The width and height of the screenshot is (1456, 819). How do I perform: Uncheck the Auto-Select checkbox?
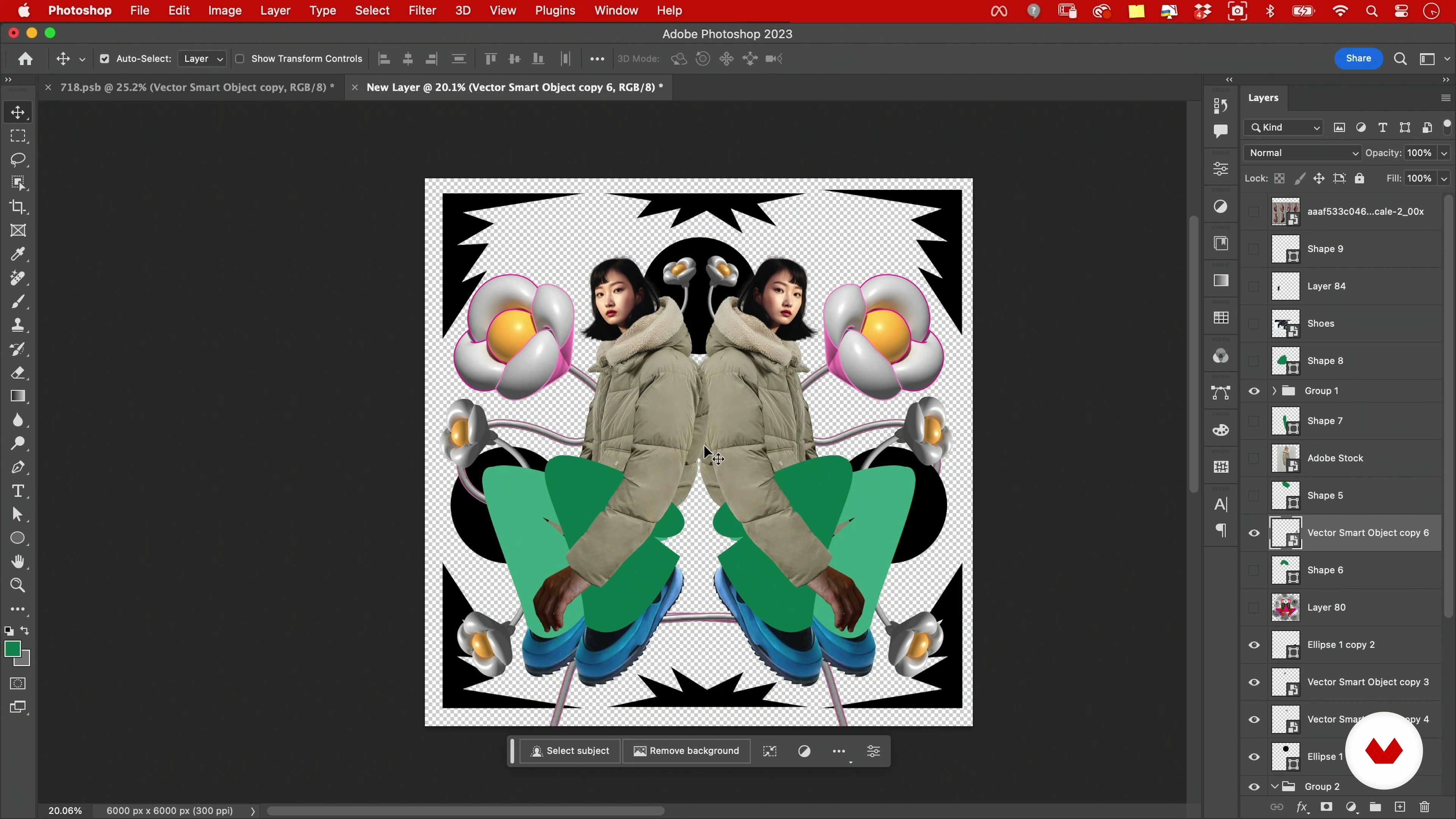coord(105,59)
